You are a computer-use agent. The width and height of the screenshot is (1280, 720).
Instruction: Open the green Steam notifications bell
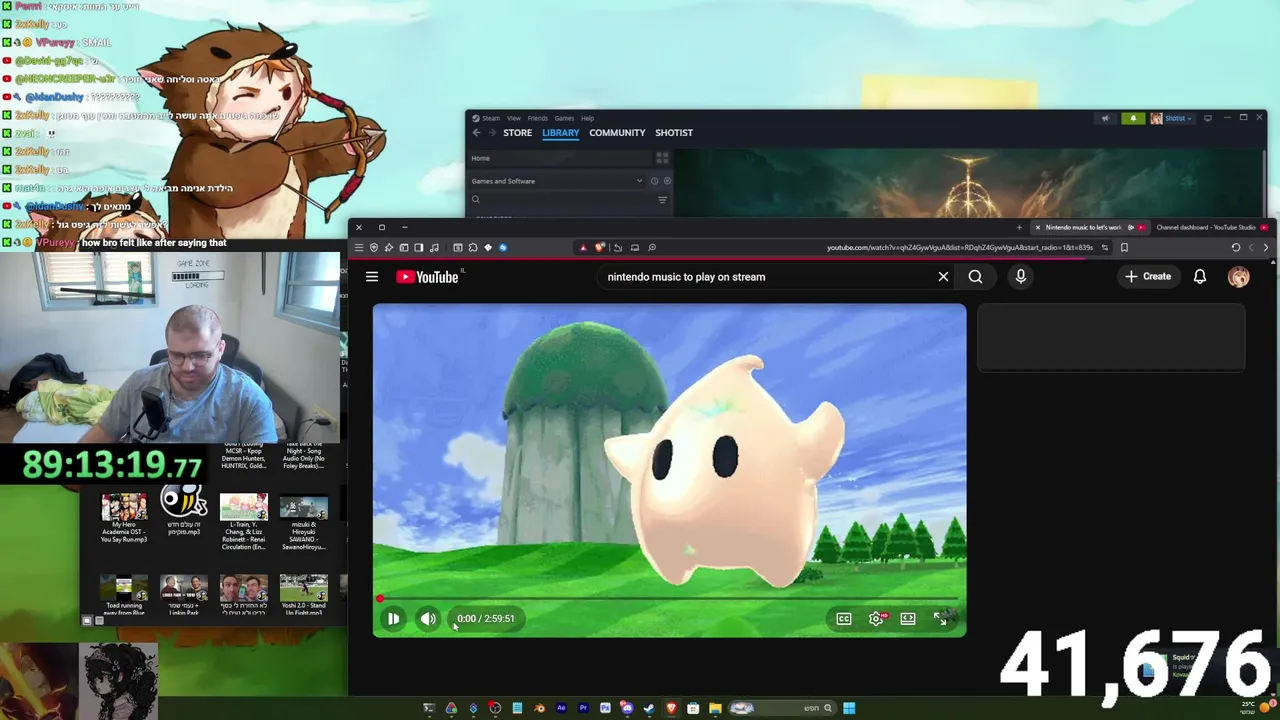click(1133, 118)
